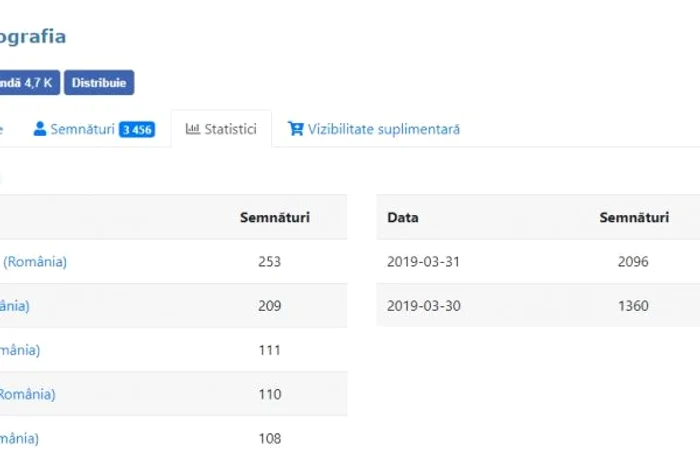This screenshot has width=700, height=453.
Task: Select the 108 signatures value
Action: tap(270, 438)
